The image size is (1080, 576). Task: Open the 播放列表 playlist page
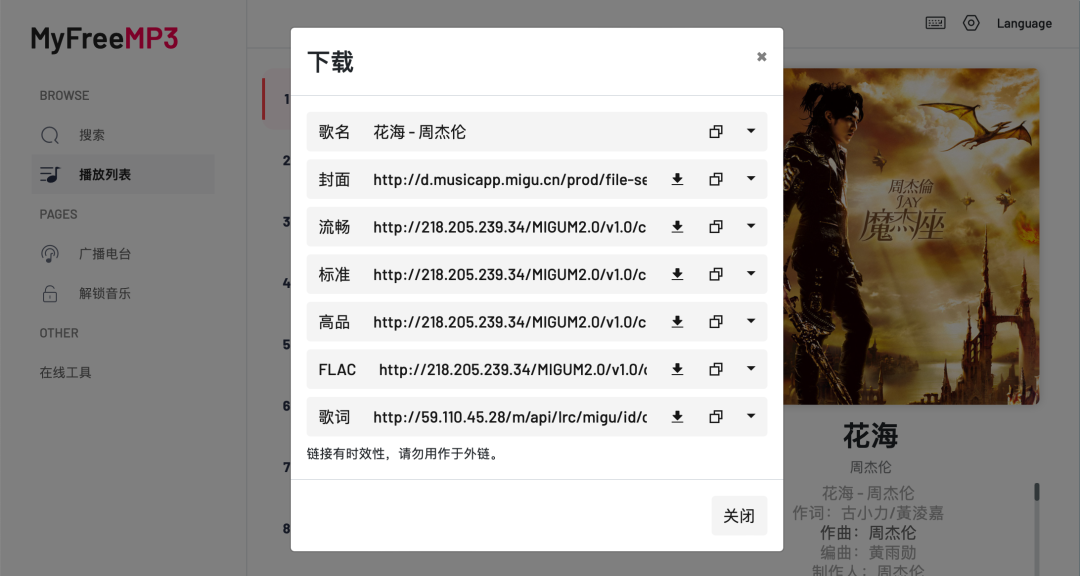[123, 174]
